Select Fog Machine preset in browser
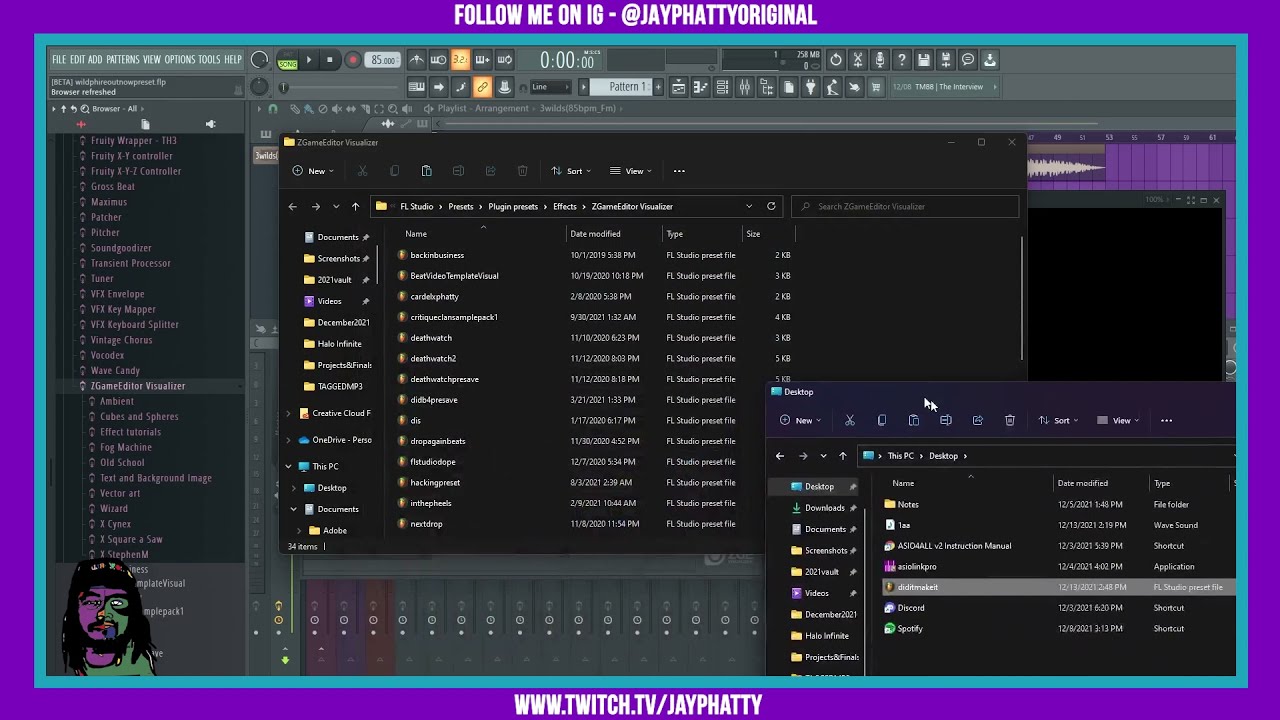 pos(126,447)
